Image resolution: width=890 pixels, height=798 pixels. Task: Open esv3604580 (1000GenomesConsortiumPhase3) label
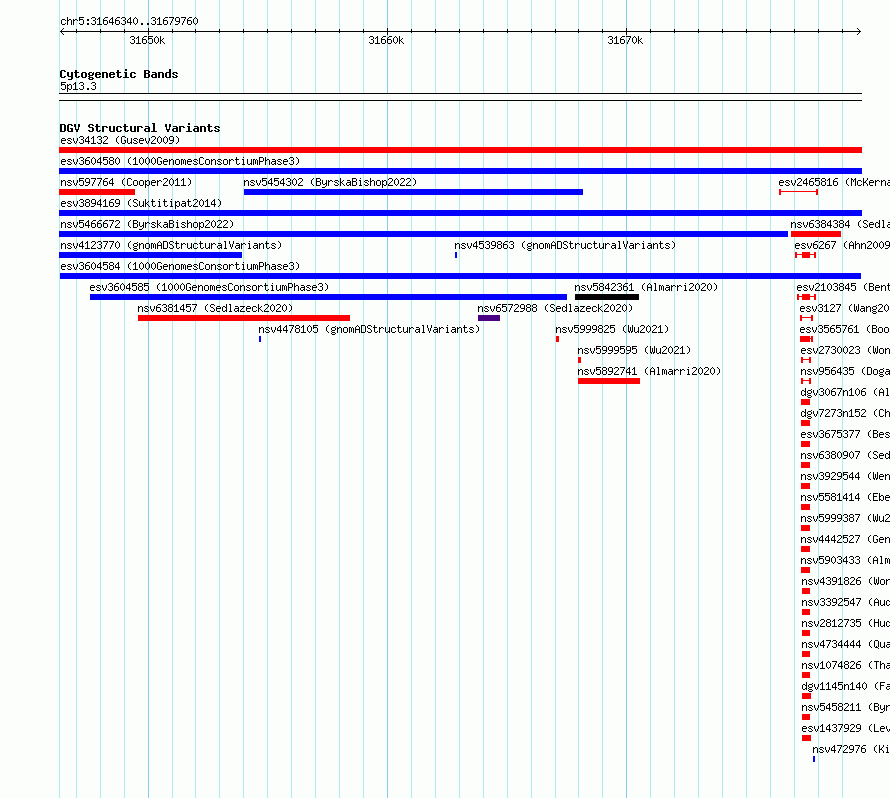(180, 161)
